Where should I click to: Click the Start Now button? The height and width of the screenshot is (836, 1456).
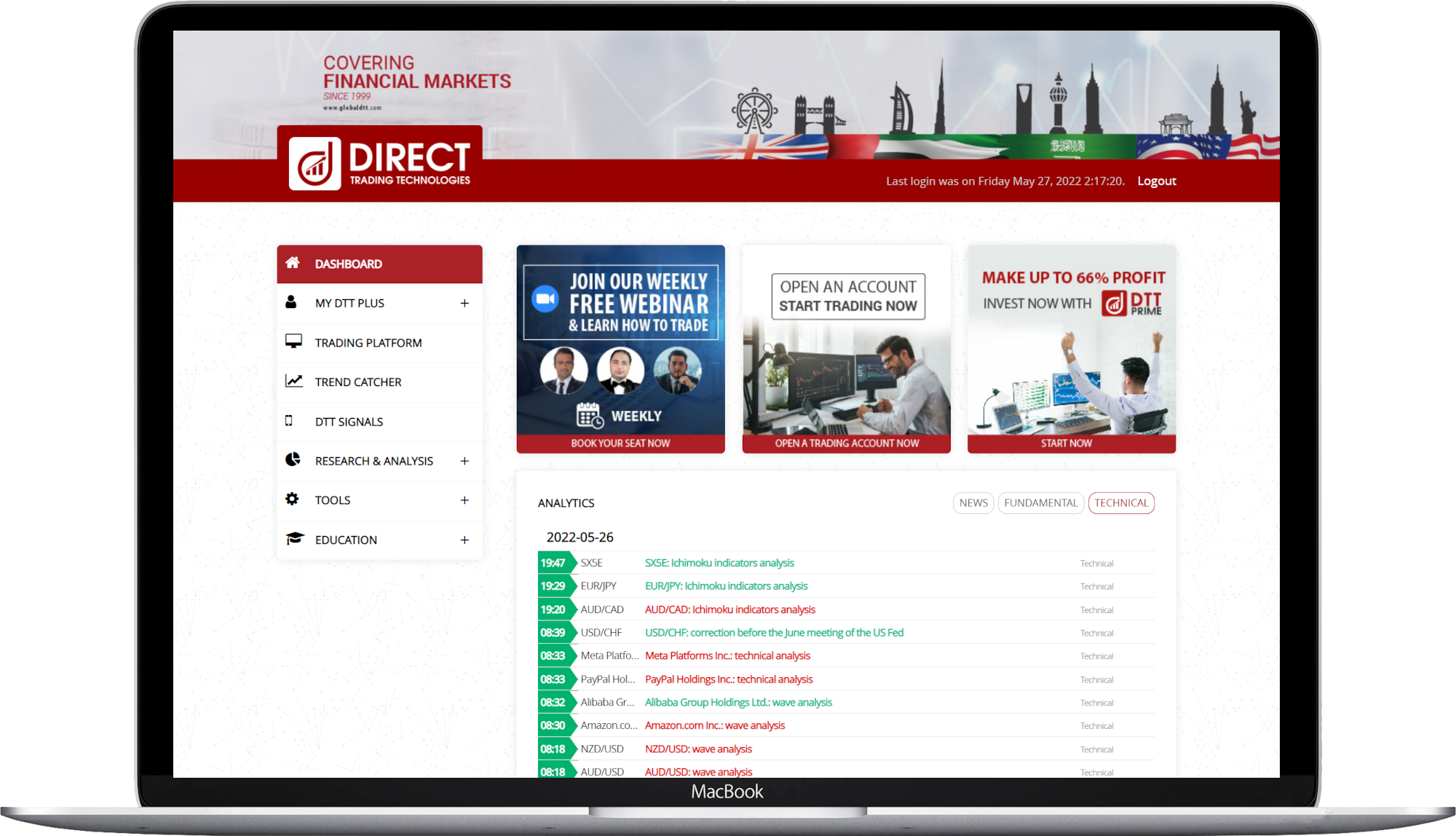click(x=1072, y=443)
